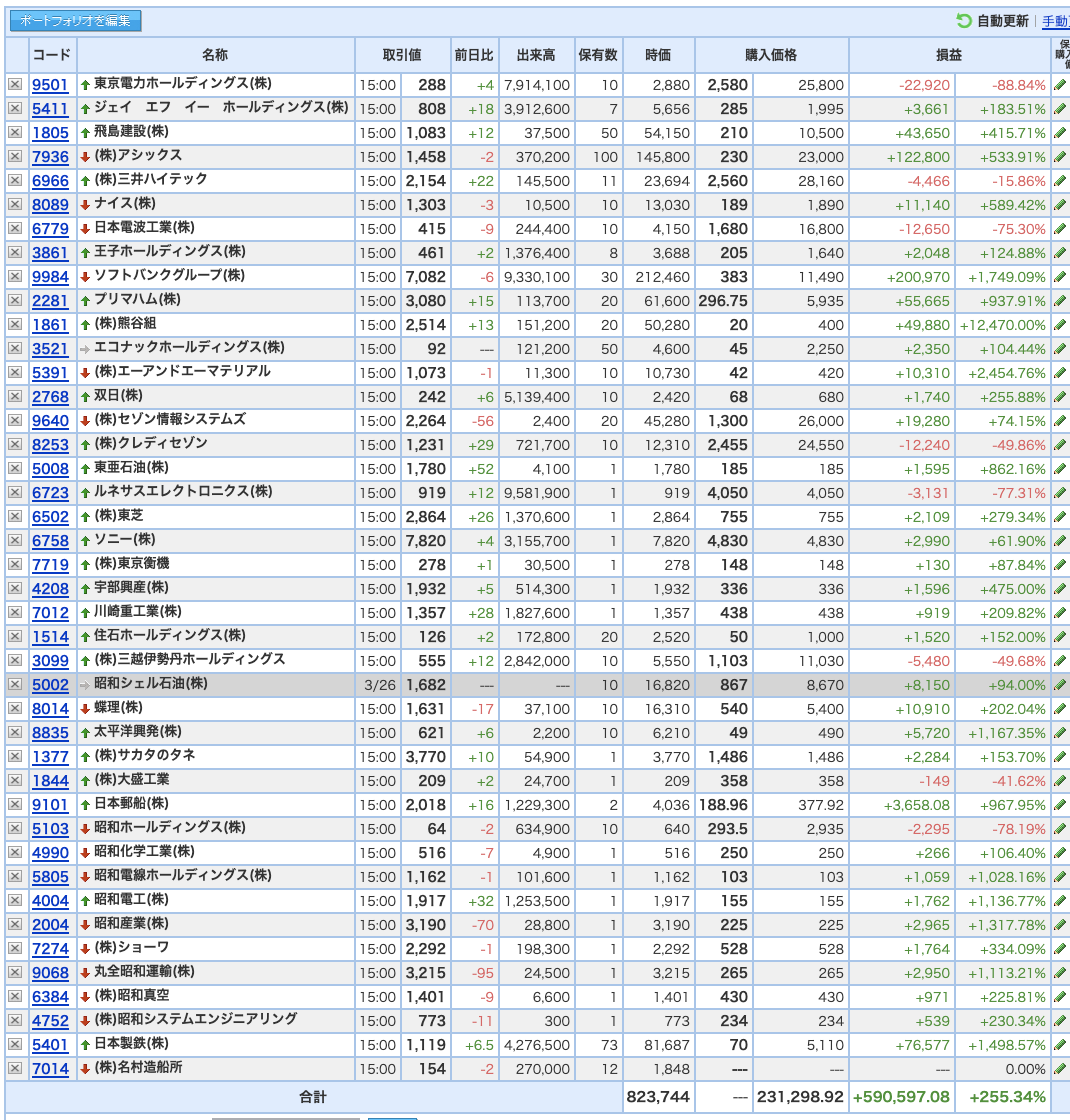
Task: Click 昭和シェル石油 trade date 3/26
Action: click(x=380, y=685)
